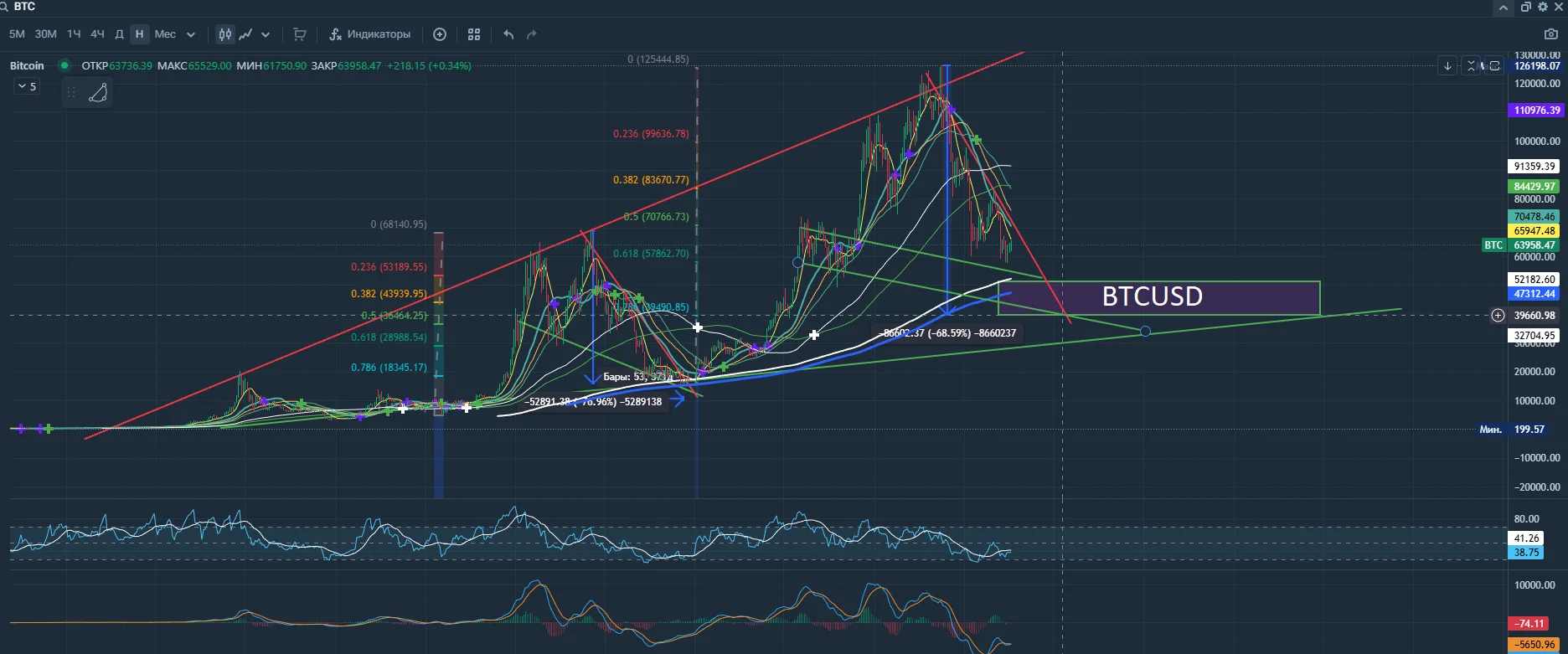Choose the Д daily timeframe

(119, 34)
